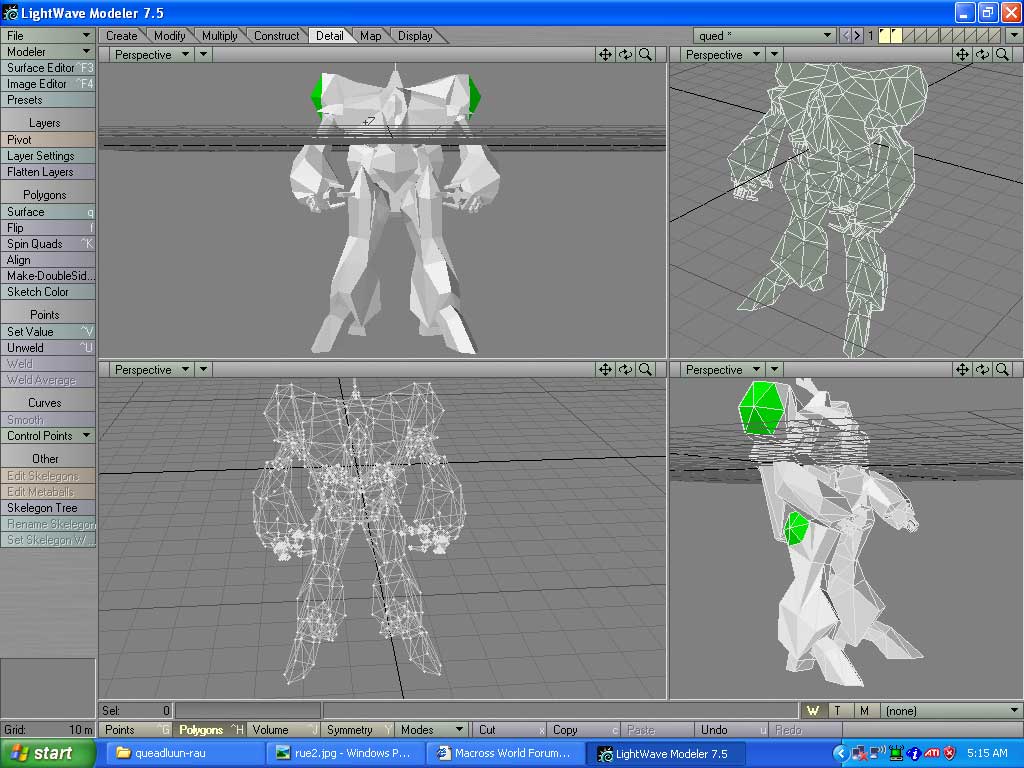
Task: Click the Sketch Color button
Action: [x=48, y=292]
